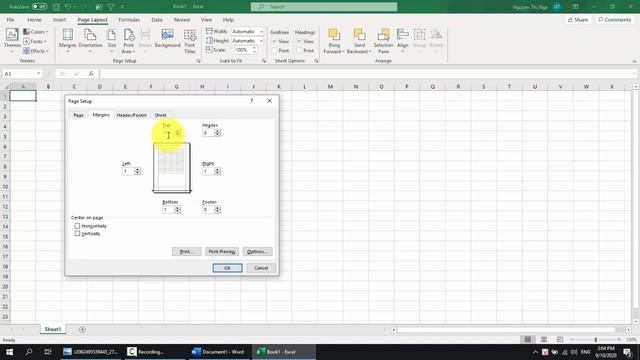Enable center Vertically checkbox
Viewport: 640px width, 360px height.
[77, 233]
